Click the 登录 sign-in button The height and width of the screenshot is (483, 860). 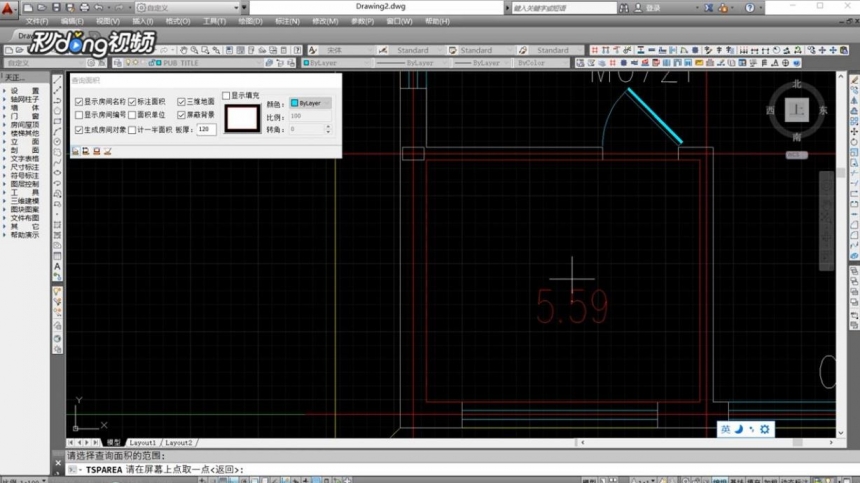(x=653, y=8)
